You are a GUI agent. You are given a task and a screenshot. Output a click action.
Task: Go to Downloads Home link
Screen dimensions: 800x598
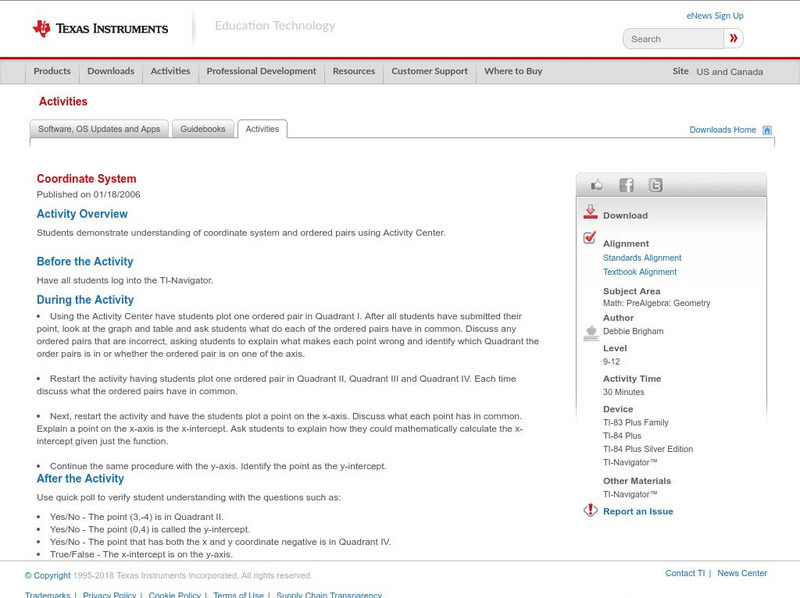(x=722, y=130)
